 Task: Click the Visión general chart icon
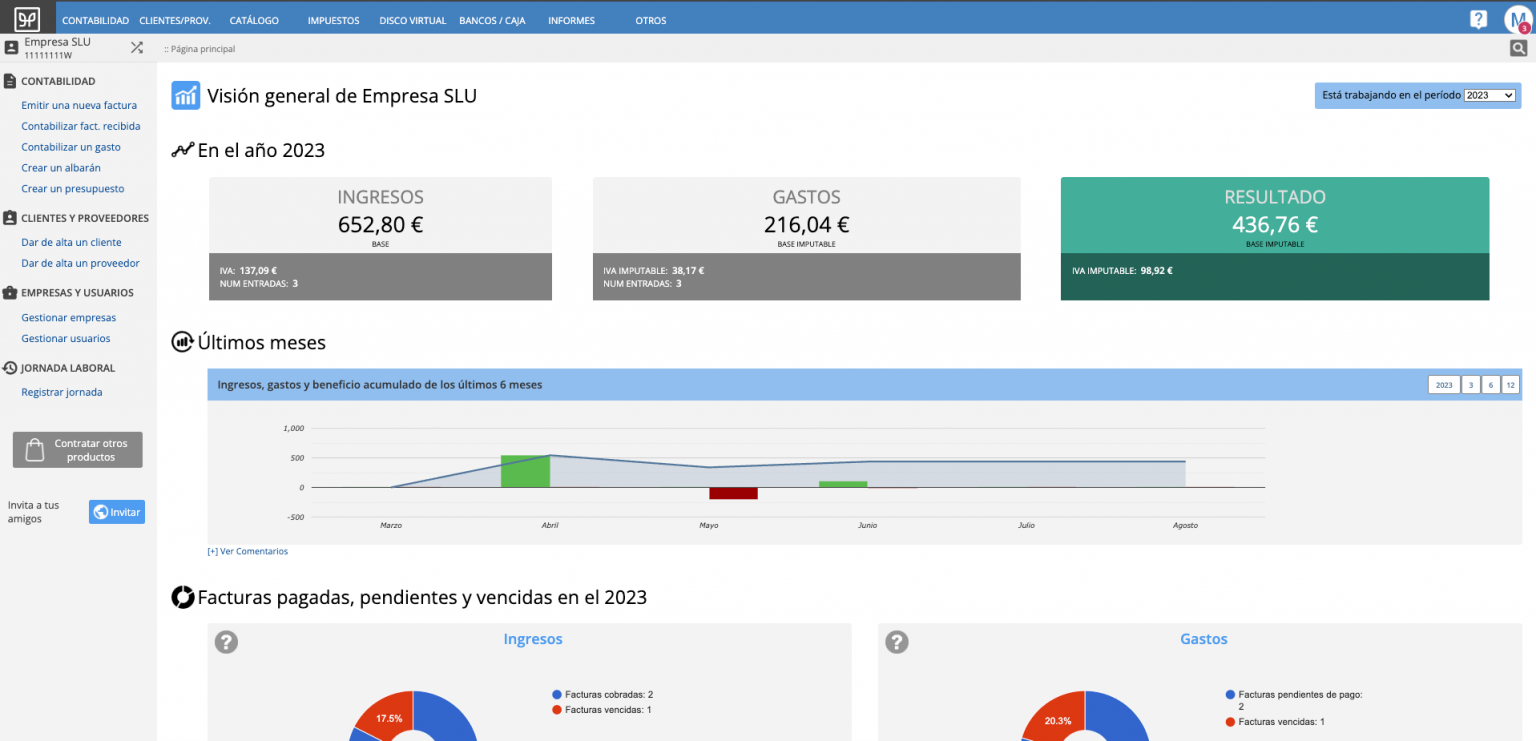(x=185, y=96)
